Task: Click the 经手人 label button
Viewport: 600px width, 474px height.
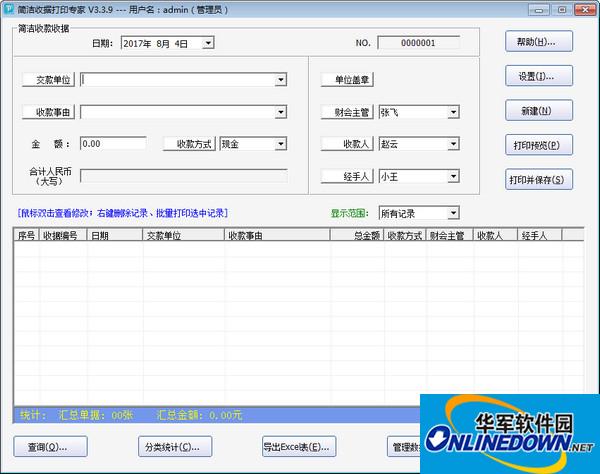Action: click(347, 176)
